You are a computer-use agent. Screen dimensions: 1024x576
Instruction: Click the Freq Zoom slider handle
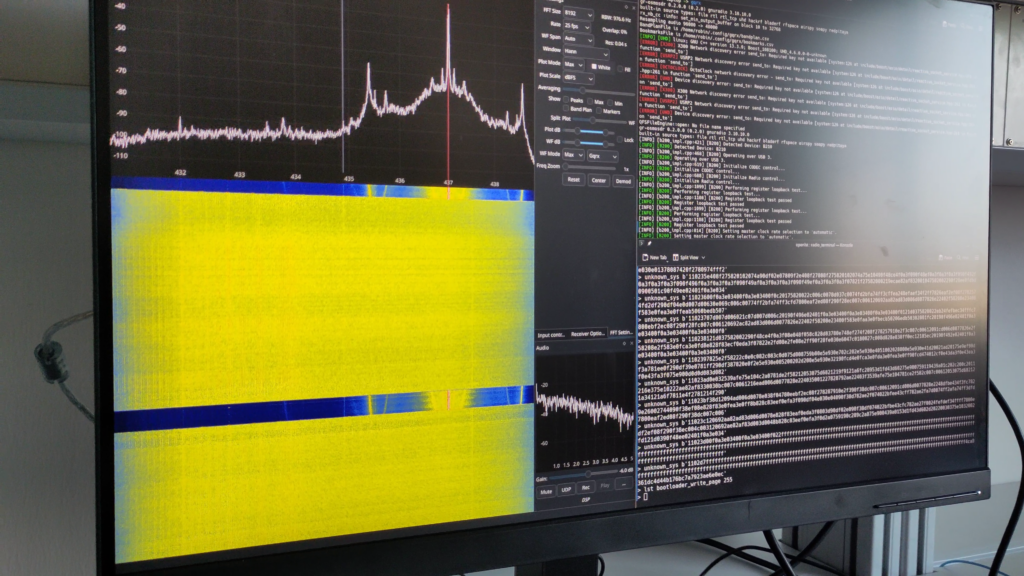pyautogui.click(x=566, y=167)
